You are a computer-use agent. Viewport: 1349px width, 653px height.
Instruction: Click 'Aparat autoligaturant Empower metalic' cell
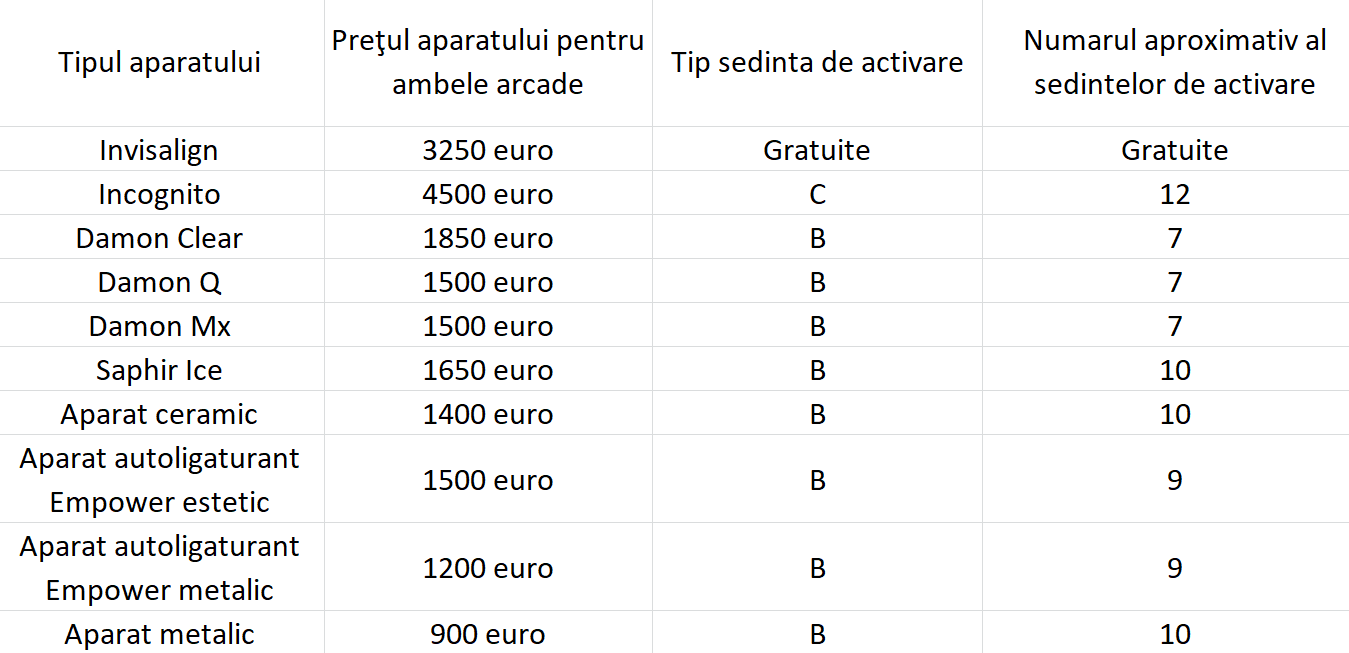[x=159, y=568]
